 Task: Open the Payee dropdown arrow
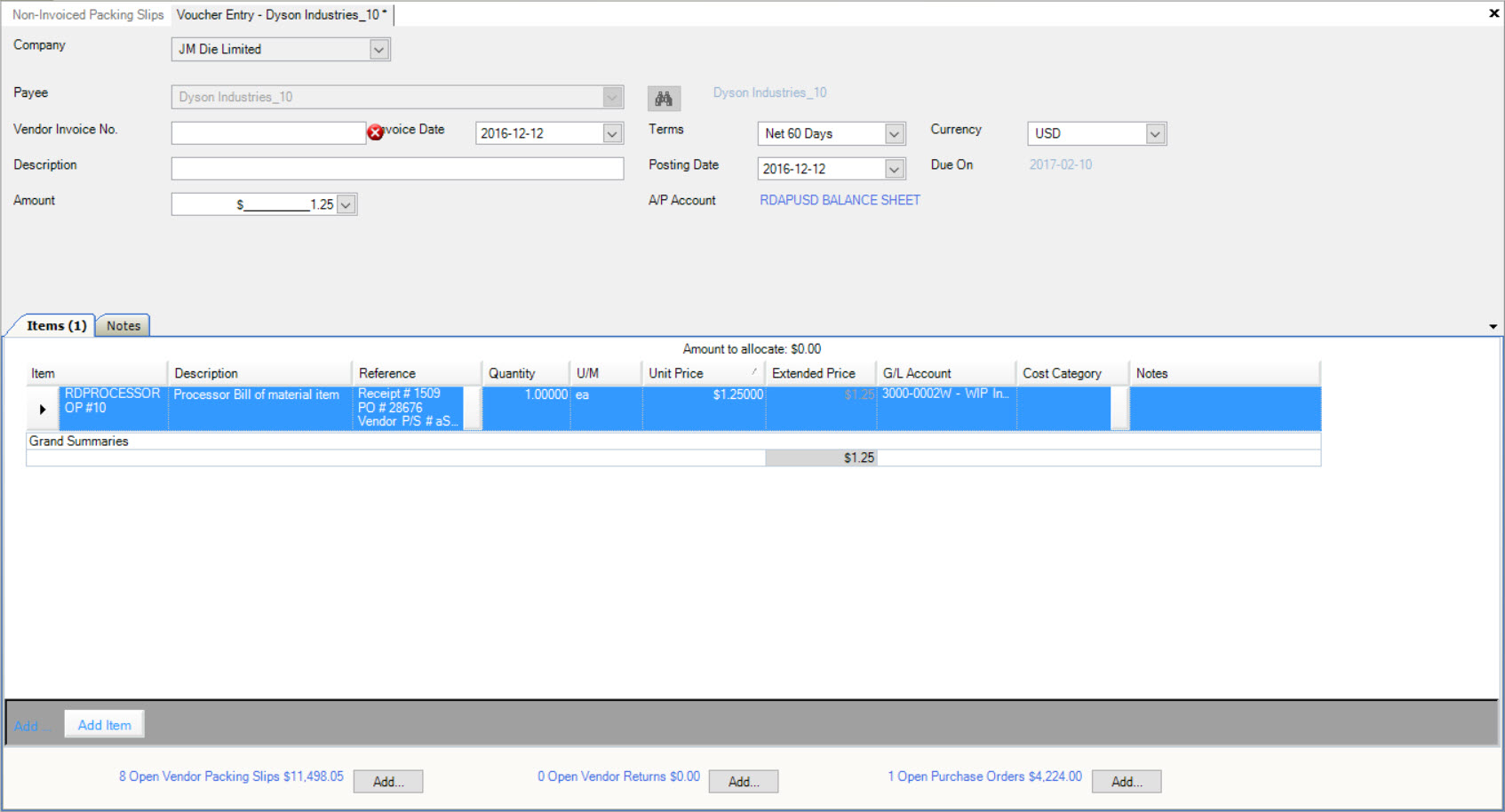click(612, 97)
